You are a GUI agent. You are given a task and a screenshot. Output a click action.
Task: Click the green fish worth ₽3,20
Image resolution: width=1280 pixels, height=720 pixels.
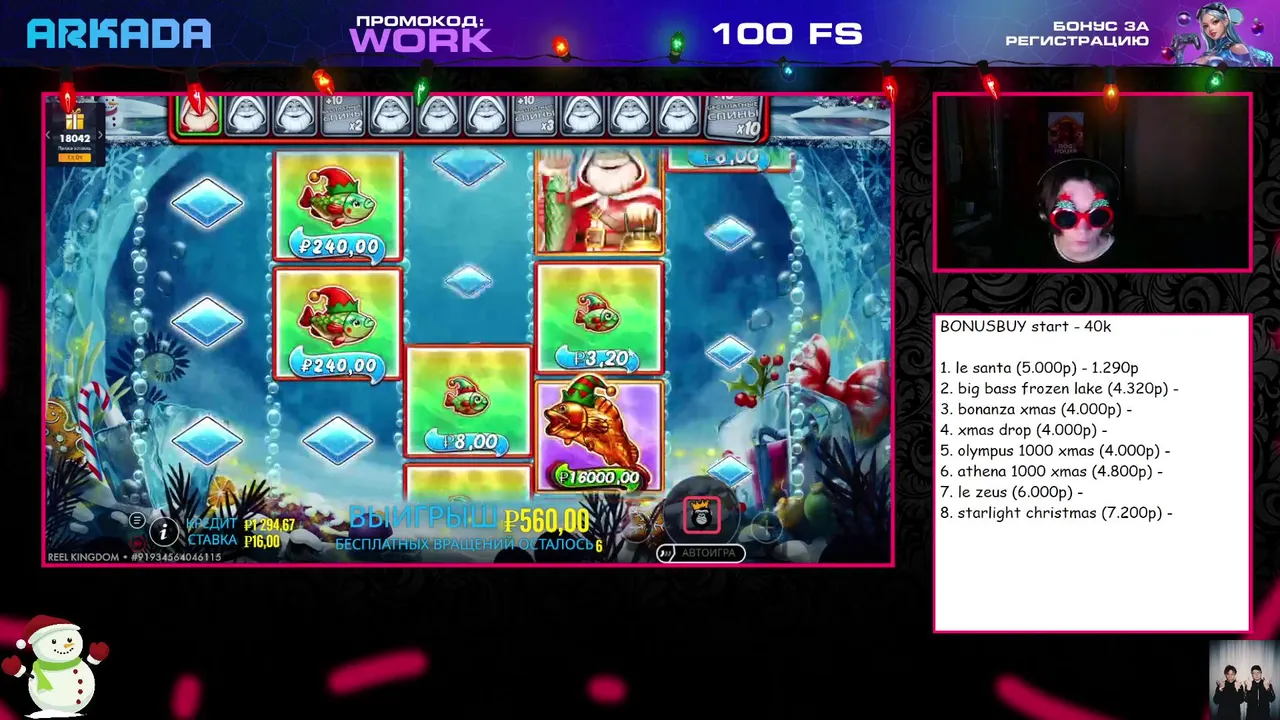coord(598,318)
